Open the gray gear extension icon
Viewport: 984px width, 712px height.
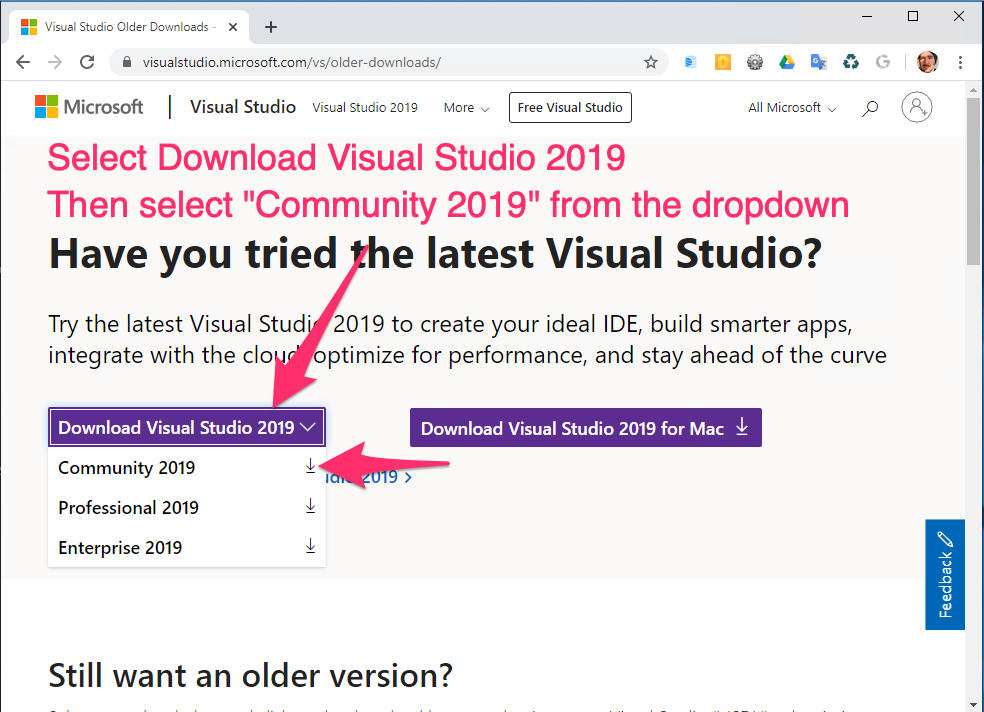coord(755,62)
